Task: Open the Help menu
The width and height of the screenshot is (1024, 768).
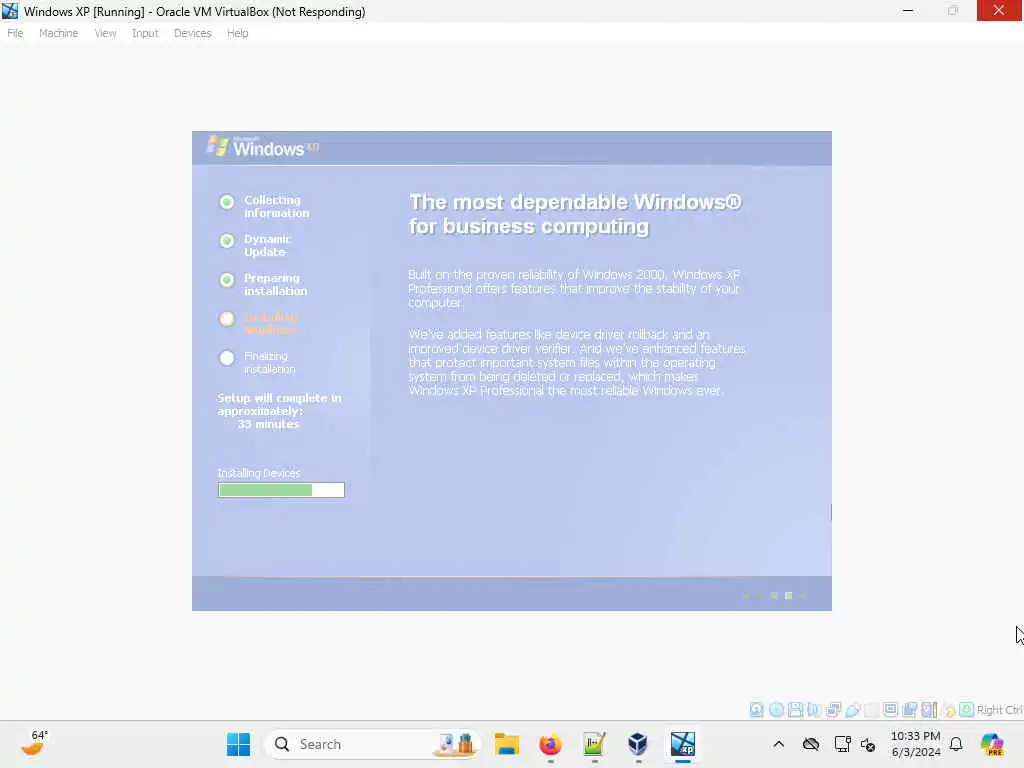Action: click(x=238, y=33)
